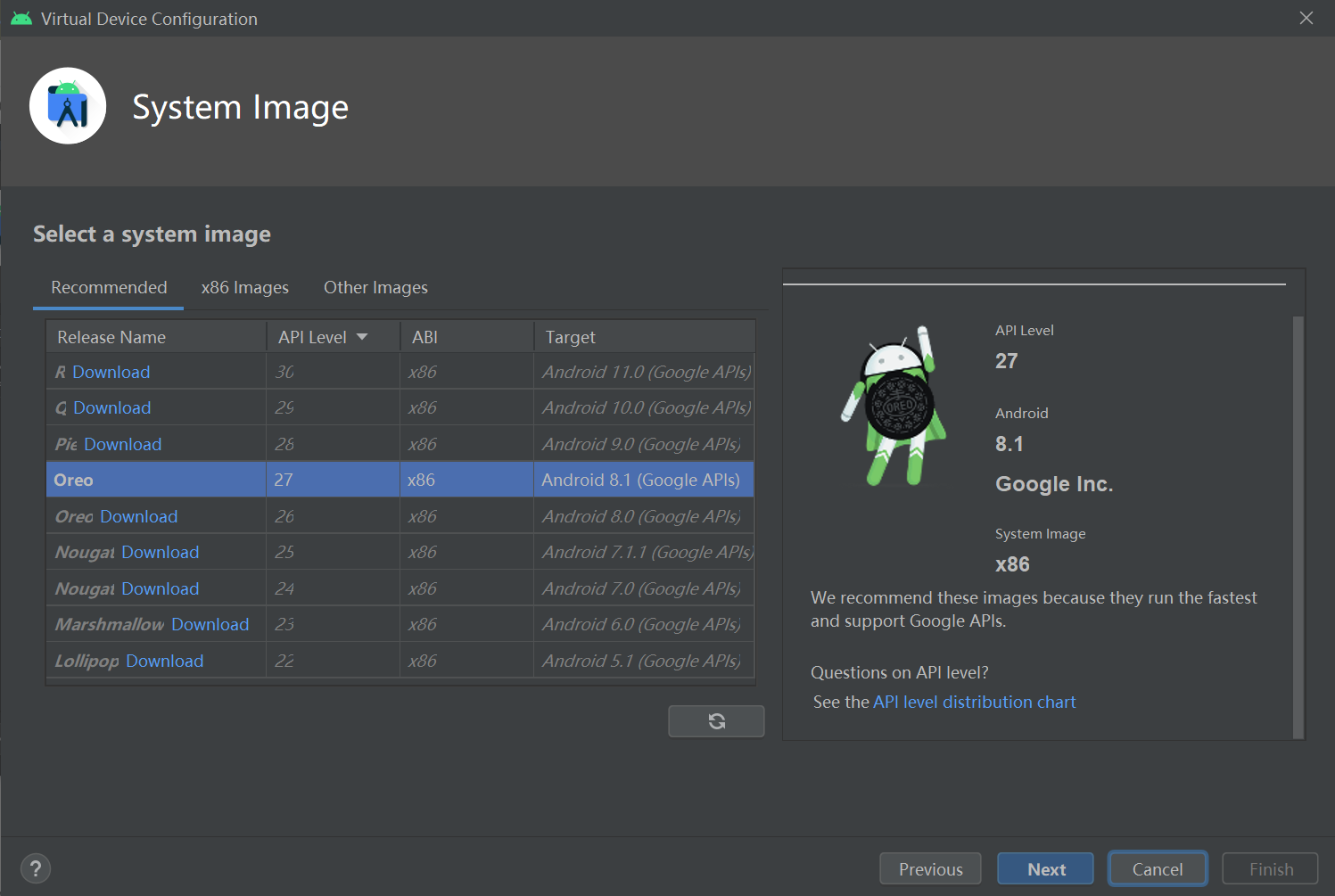Select the Android 11.0 (Google APIs) cell
This screenshot has height=896, width=1335.
[644, 372]
